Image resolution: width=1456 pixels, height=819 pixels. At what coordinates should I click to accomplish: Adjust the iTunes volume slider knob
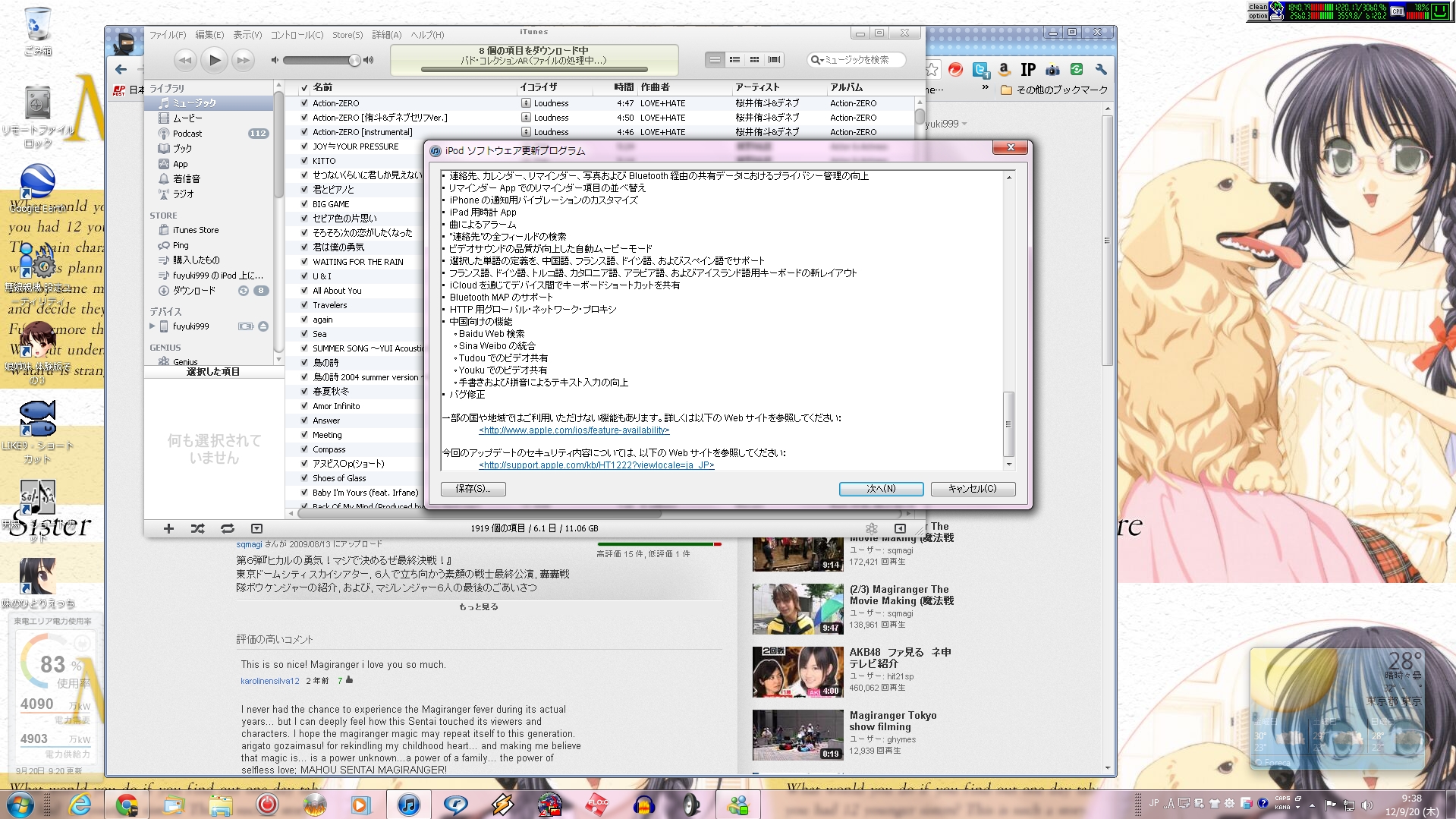[x=354, y=60]
